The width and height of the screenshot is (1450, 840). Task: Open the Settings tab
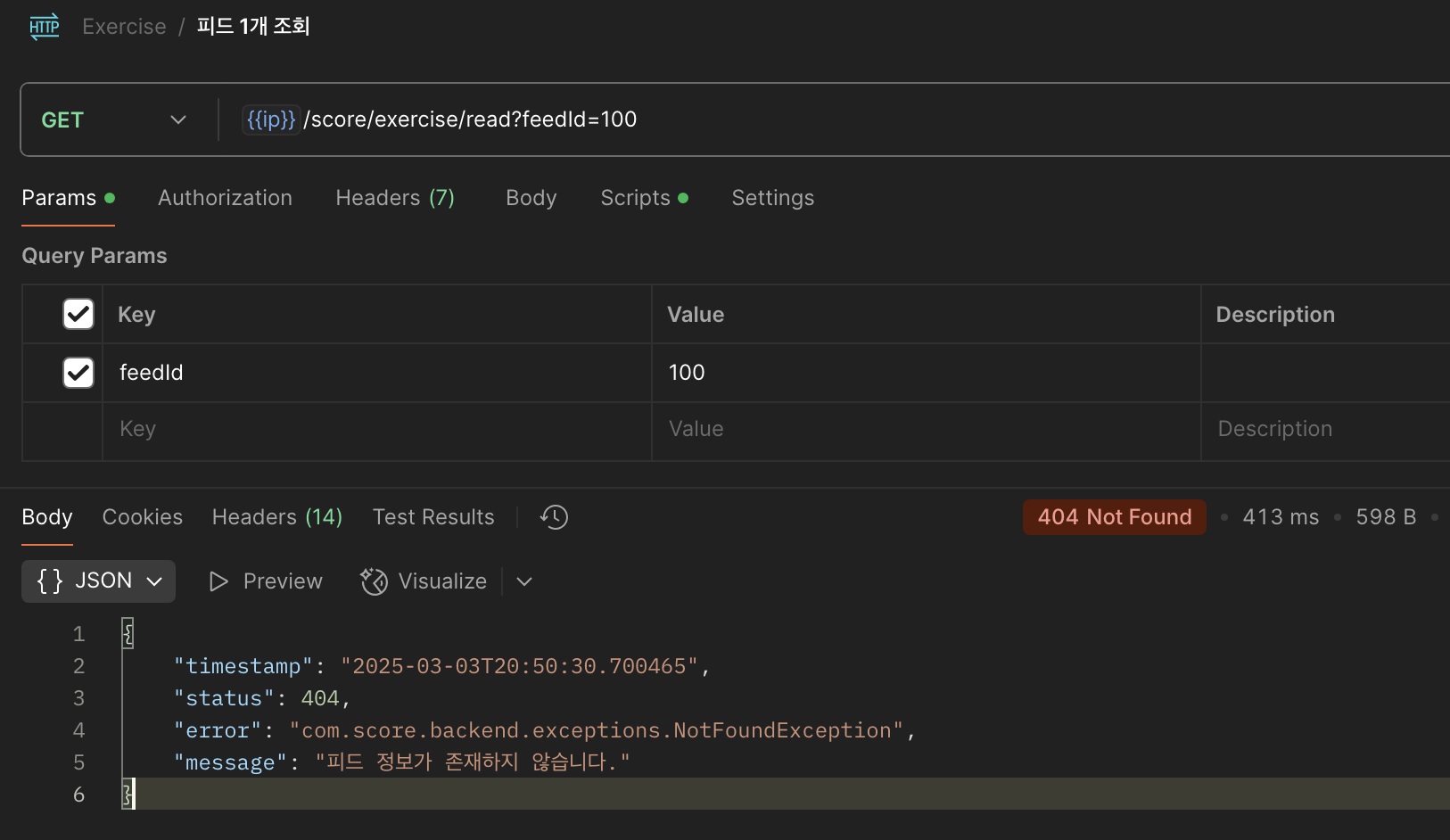tap(773, 198)
